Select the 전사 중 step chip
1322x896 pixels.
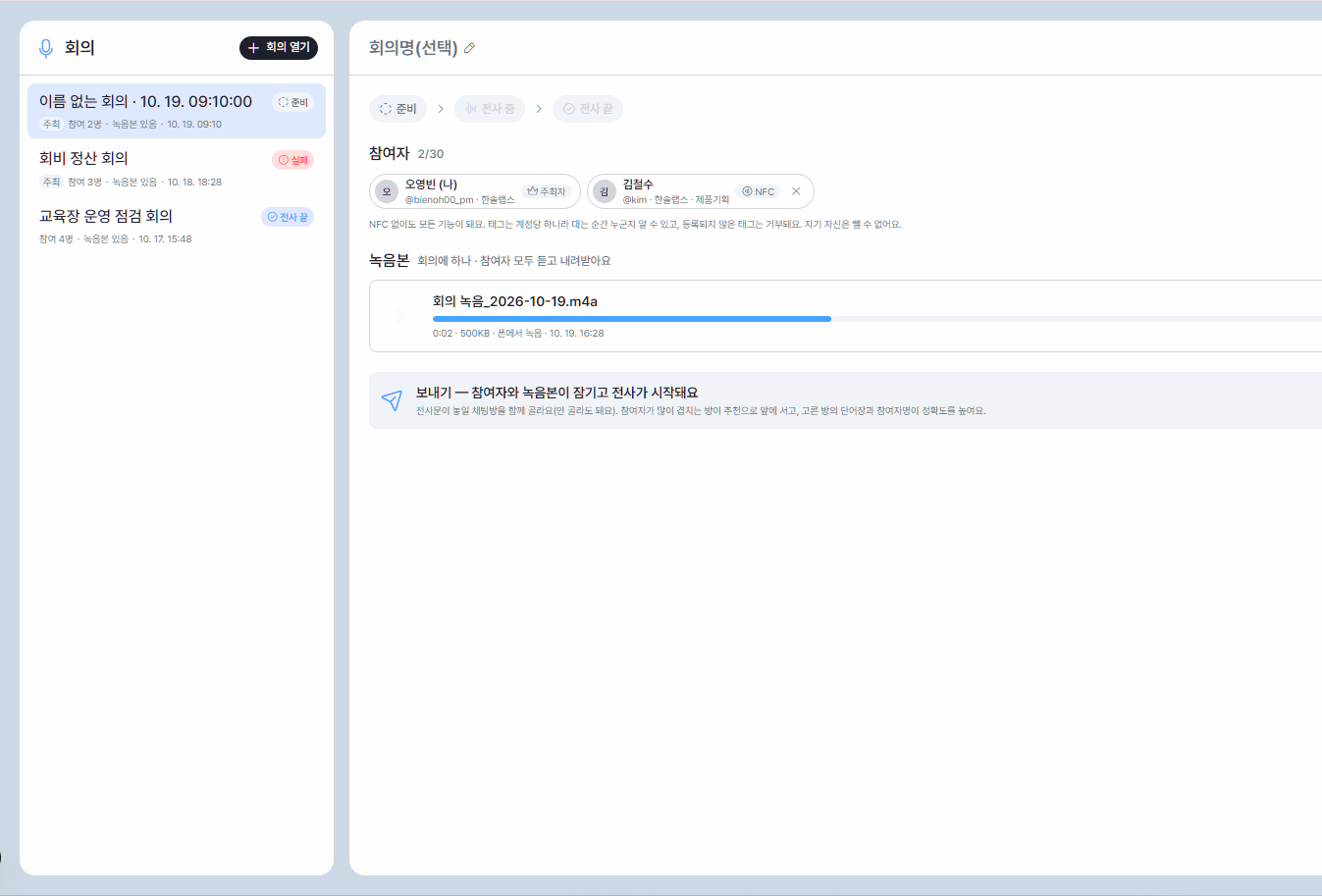[x=490, y=109]
